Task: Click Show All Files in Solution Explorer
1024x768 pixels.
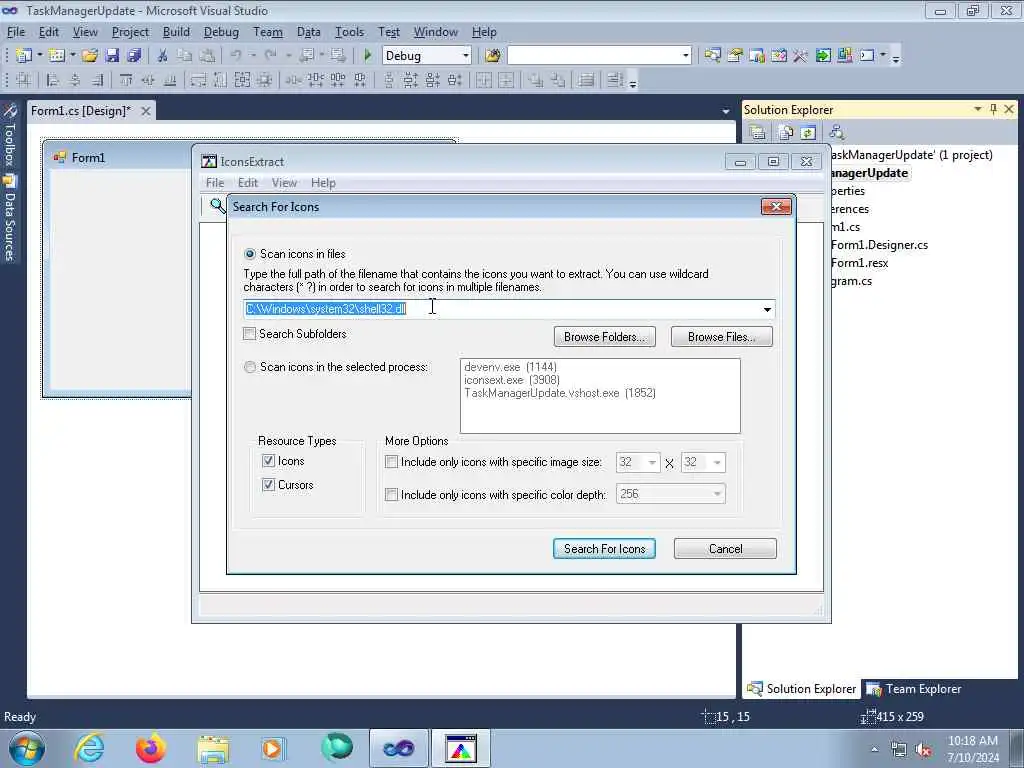Action: point(786,133)
